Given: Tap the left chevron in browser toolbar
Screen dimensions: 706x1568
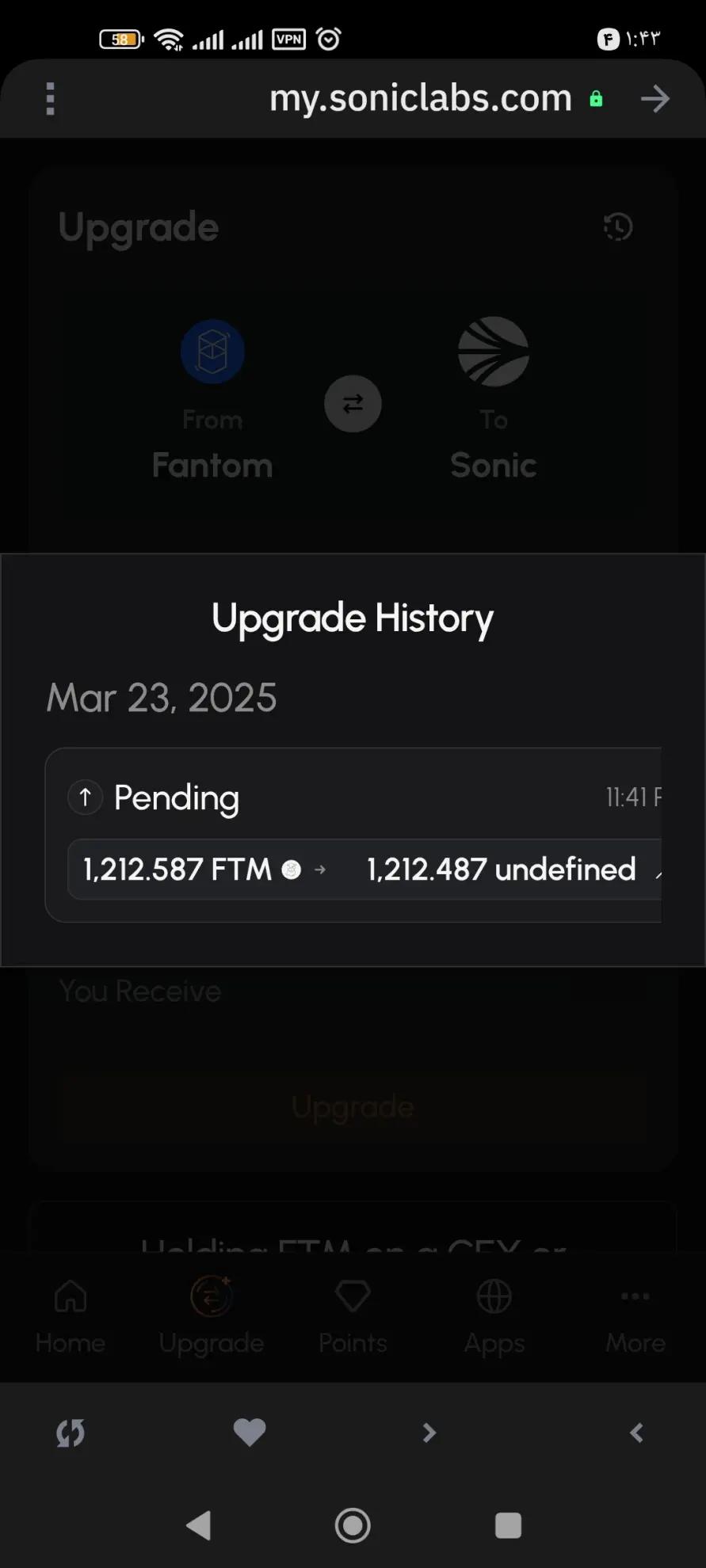Looking at the screenshot, I should (x=636, y=1433).
